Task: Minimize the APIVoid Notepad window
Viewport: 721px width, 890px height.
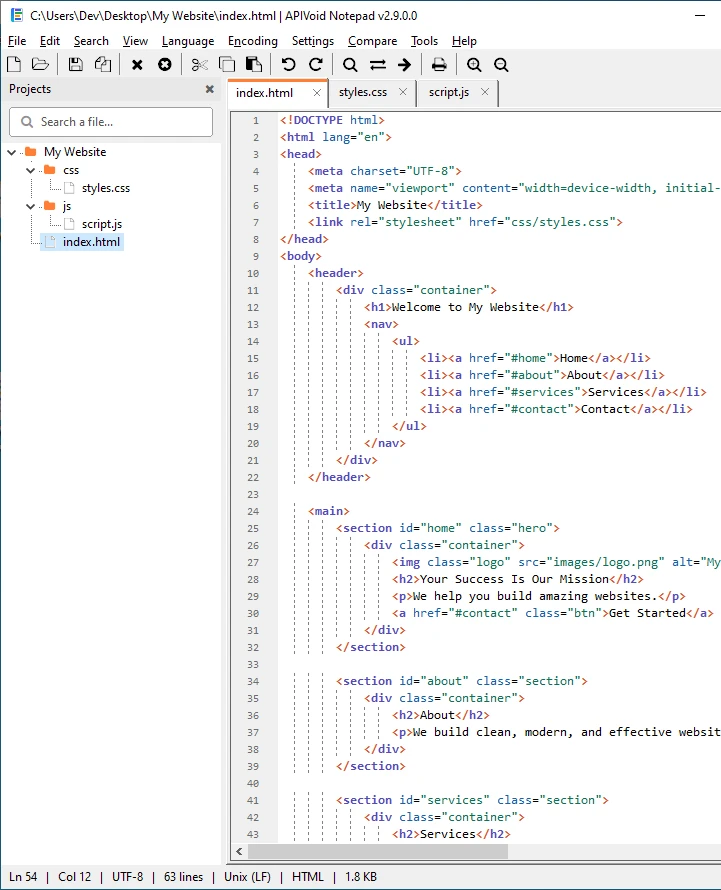Action: coord(700,16)
